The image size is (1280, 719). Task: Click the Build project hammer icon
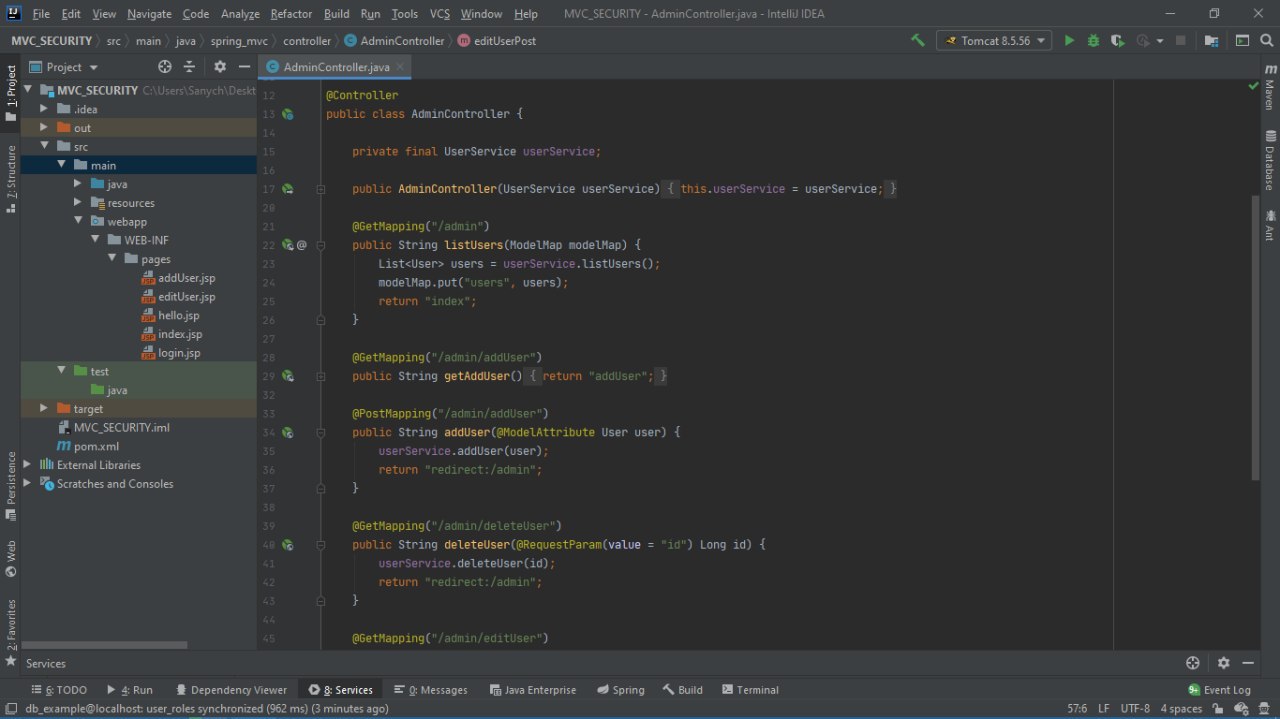coord(918,41)
